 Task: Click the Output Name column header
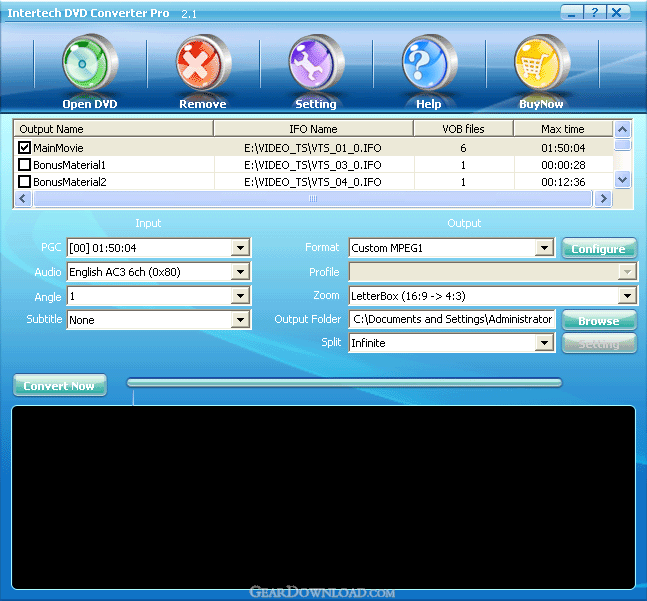(x=113, y=129)
